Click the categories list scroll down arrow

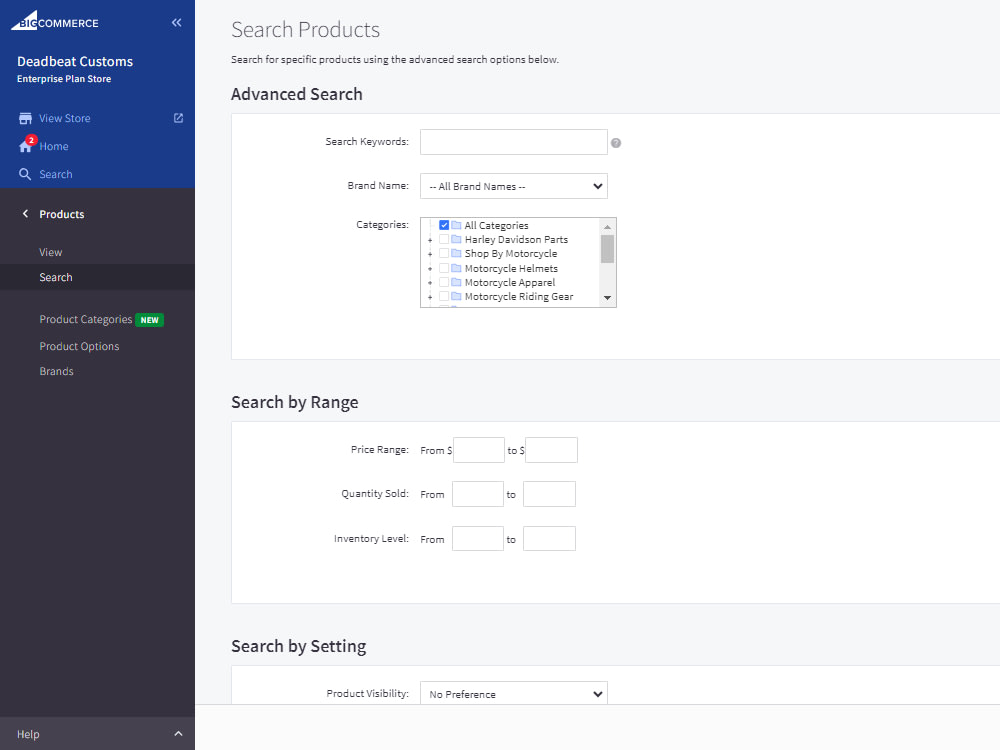(x=607, y=298)
